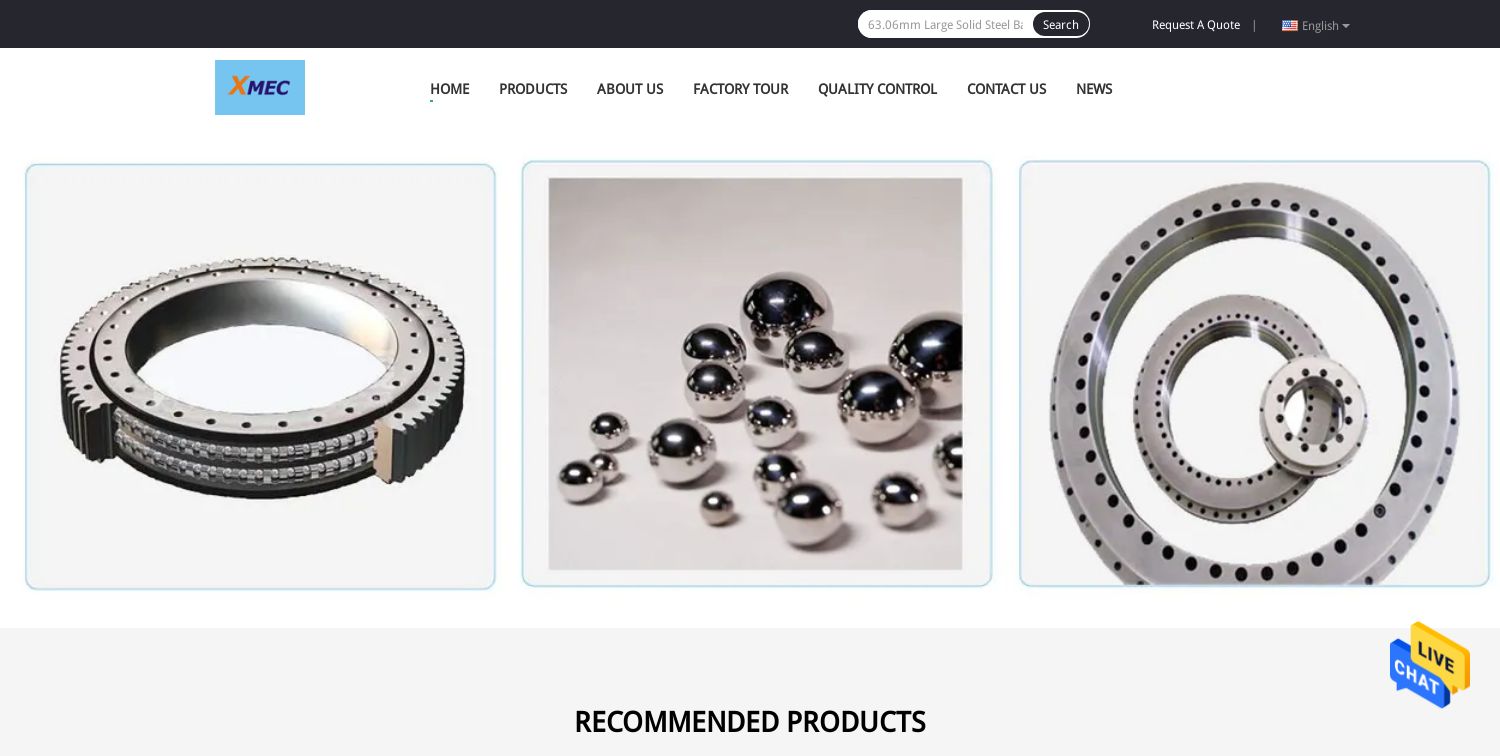Open the Products menu
1500x756 pixels.
[x=533, y=89]
